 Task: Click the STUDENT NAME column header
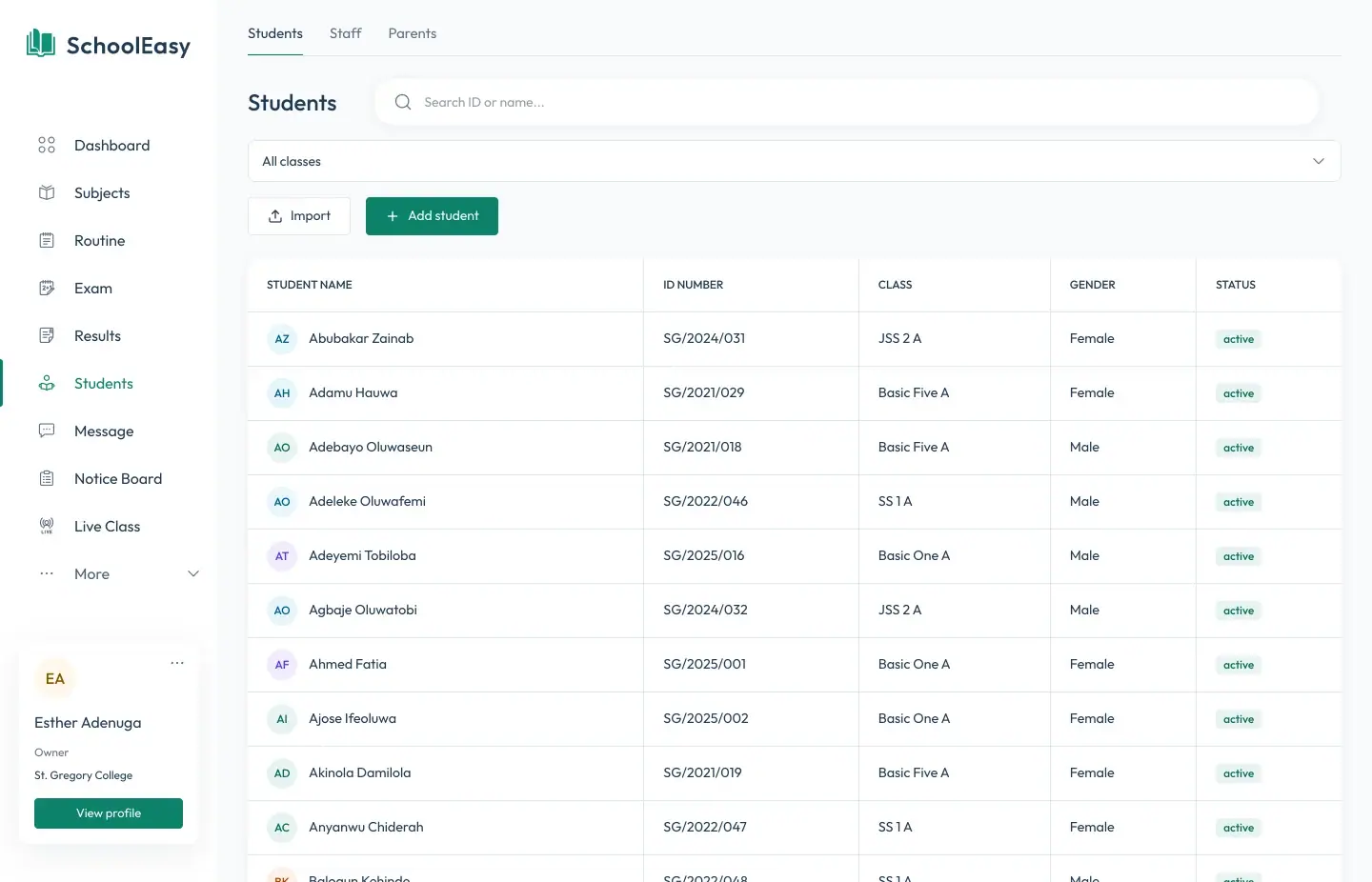tap(310, 285)
